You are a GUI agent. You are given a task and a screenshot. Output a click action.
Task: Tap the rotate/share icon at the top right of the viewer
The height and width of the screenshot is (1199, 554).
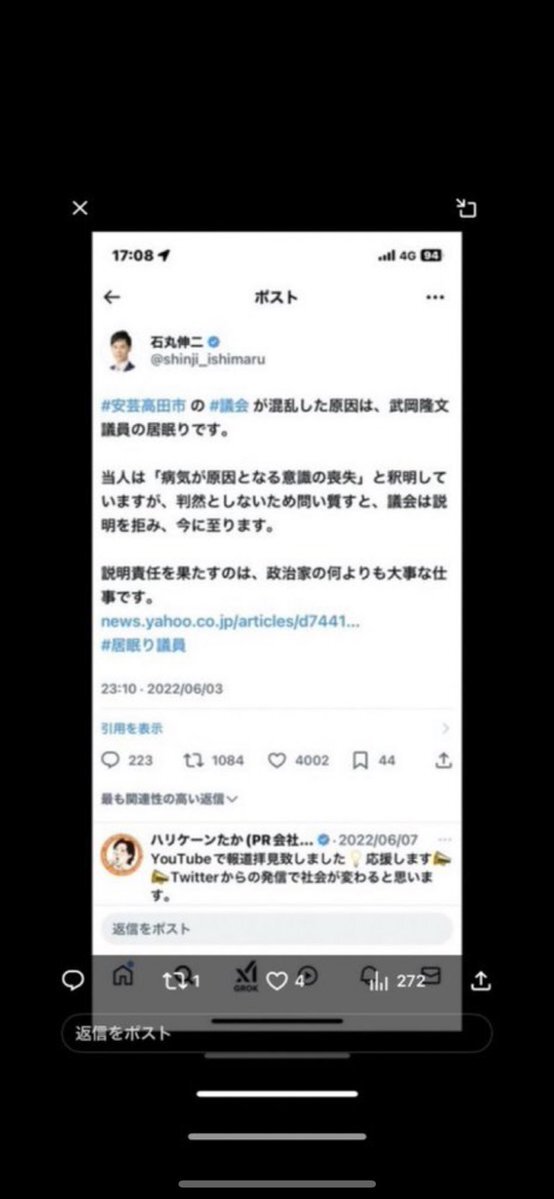point(466,208)
